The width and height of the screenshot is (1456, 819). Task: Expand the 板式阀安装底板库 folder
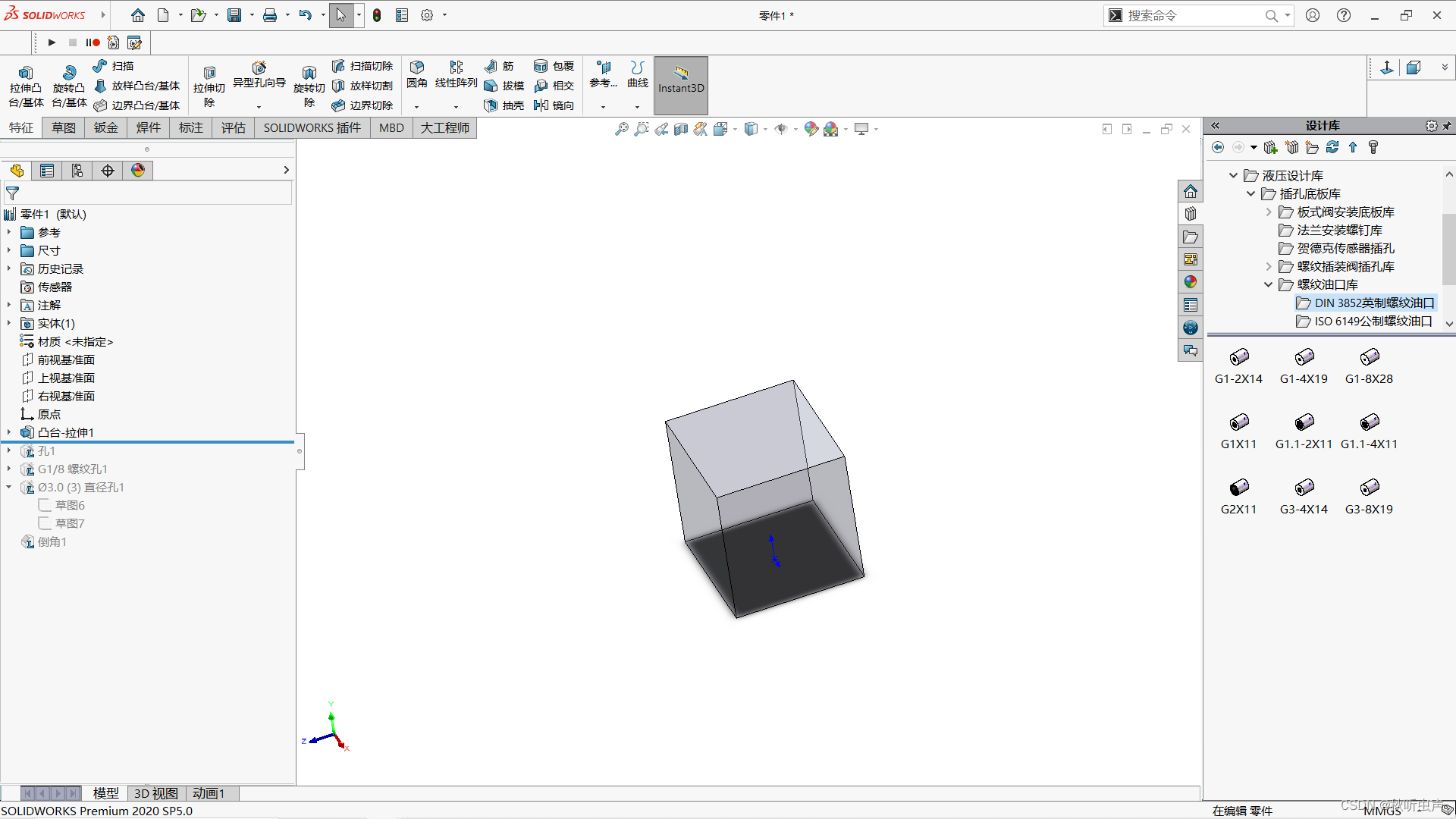pos(1269,212)
